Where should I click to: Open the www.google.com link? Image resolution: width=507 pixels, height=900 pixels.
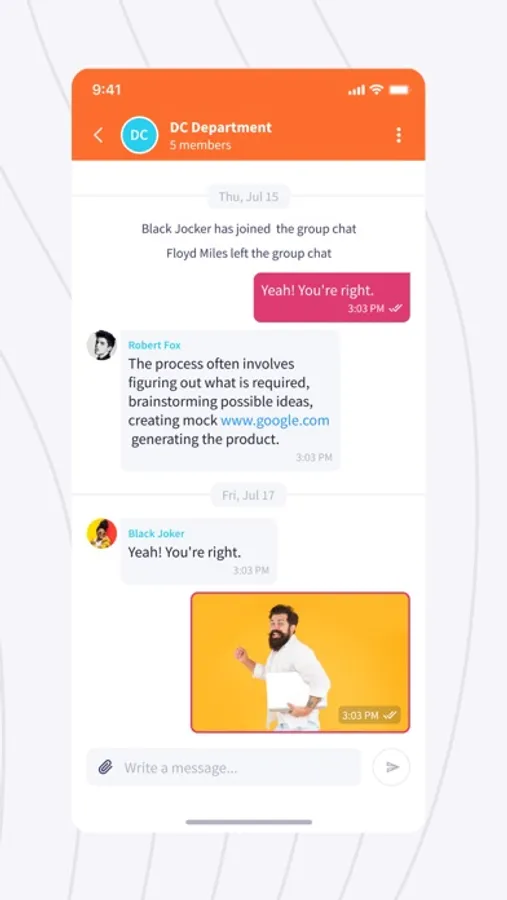click(275, 420)
